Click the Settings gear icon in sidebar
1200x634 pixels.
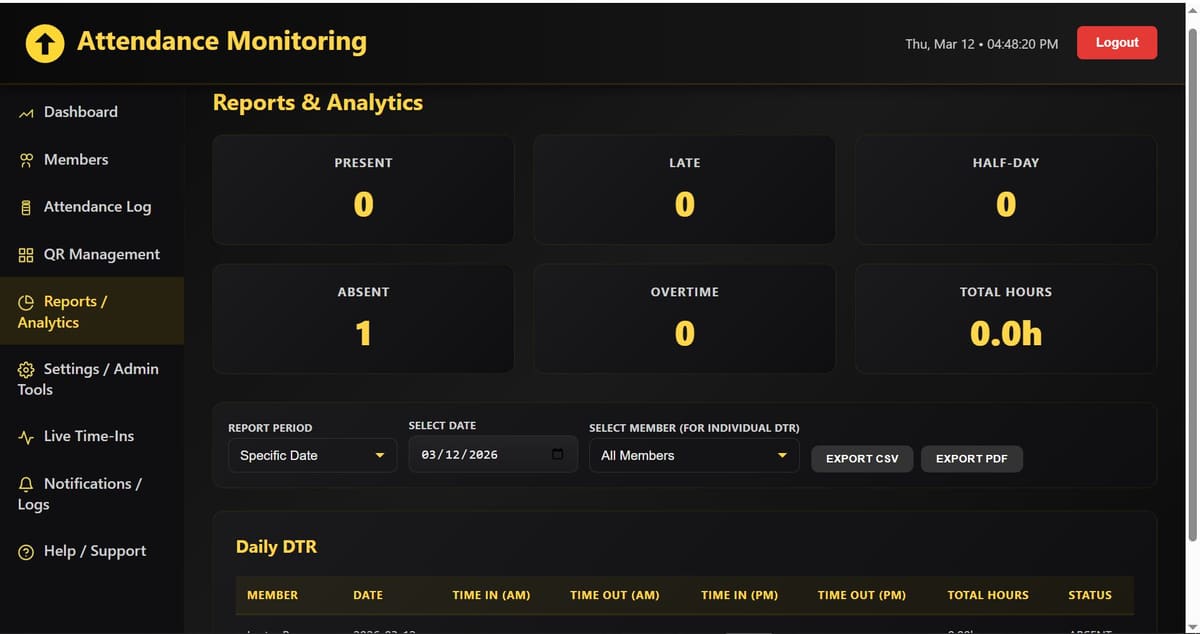27,370
